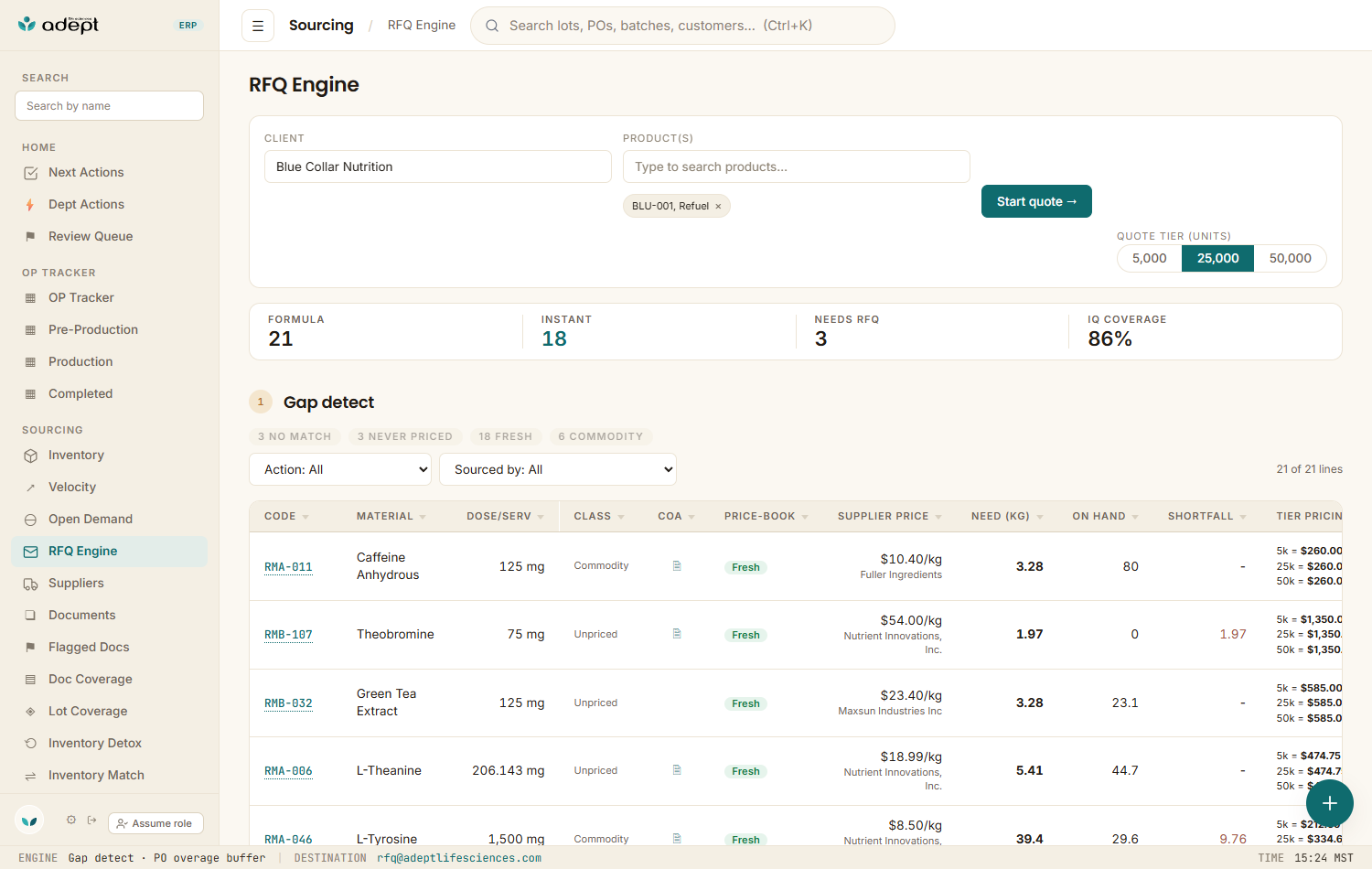The width and height of the screenshot is (1372, 869).
Task: Click the logout icon in sidebar footer
Action: tap(91, 820)
